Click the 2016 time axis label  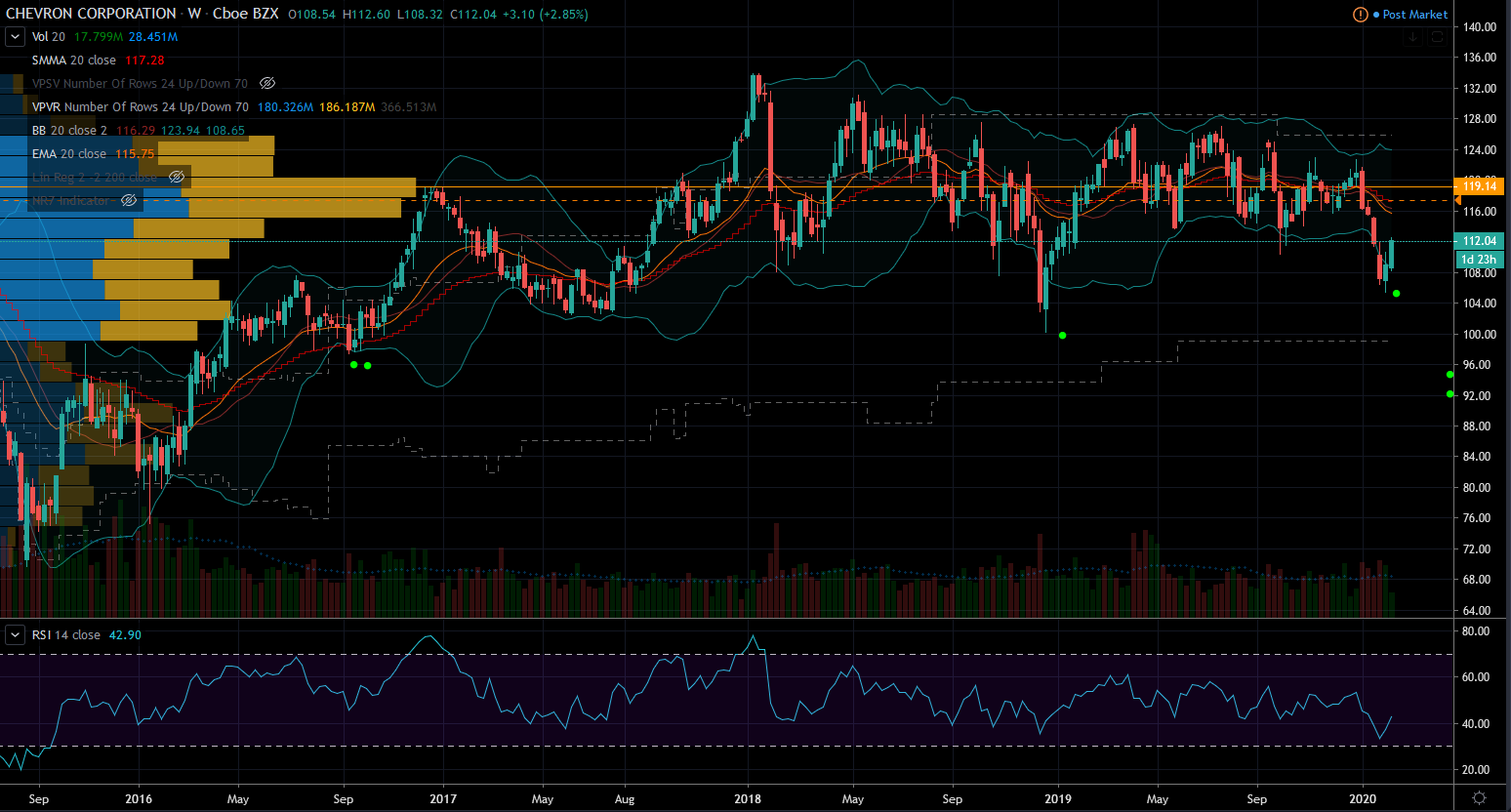[139, 799]
